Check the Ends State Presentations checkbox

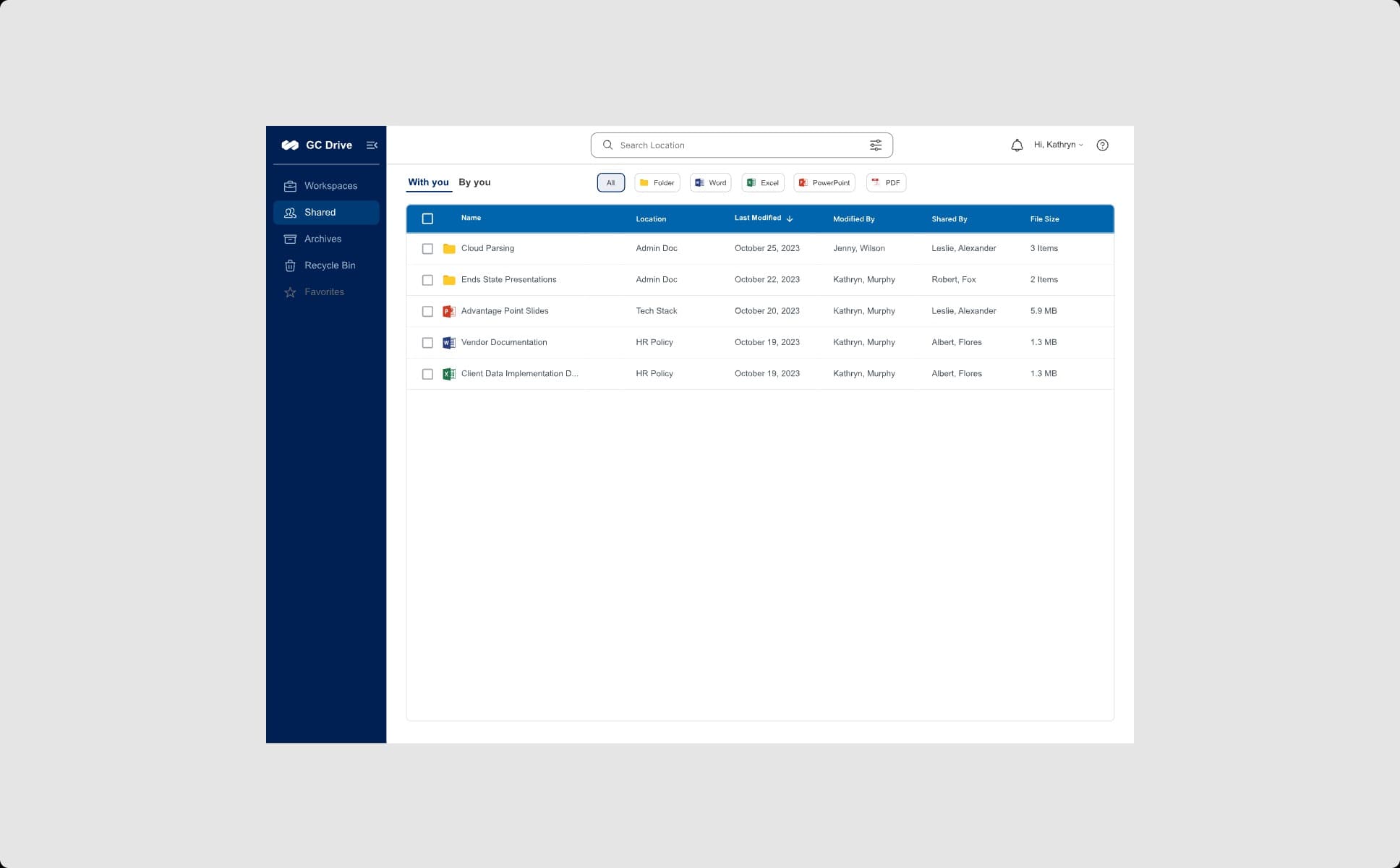[427, 280]
